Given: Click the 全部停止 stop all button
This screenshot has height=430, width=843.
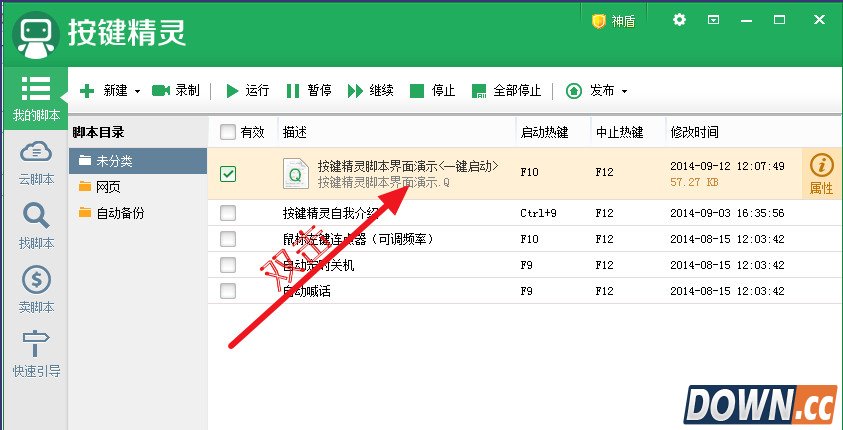Looking at the screenshot, I should [x=506, y=91].
